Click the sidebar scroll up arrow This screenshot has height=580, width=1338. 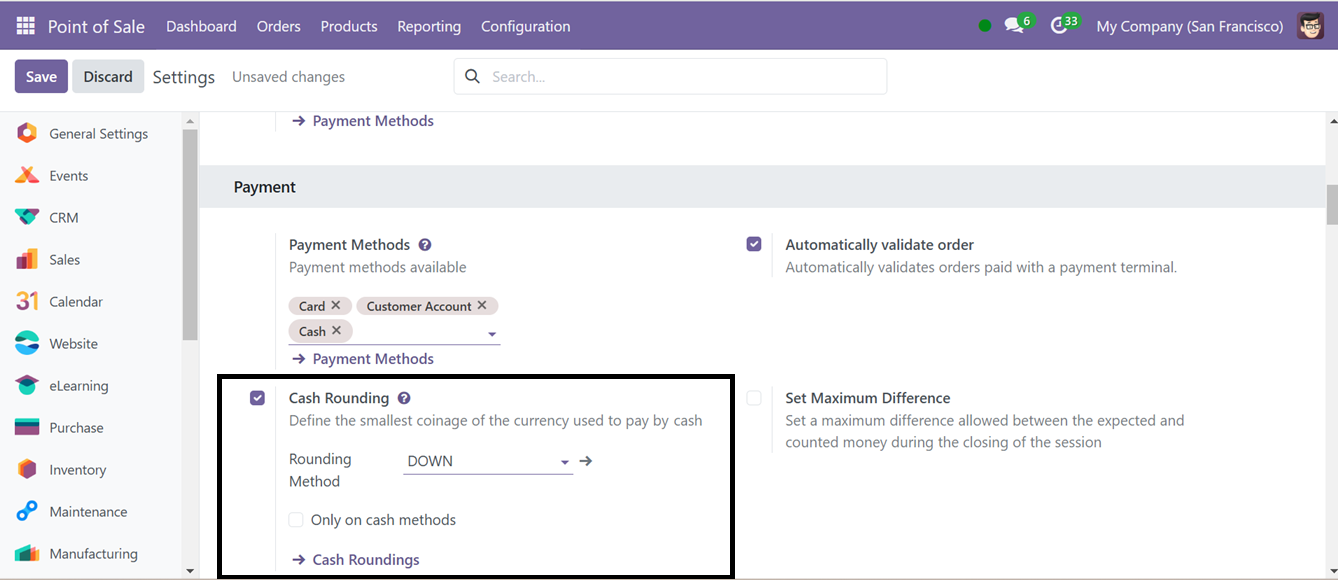pyautogui.click(x=190, y=121)
